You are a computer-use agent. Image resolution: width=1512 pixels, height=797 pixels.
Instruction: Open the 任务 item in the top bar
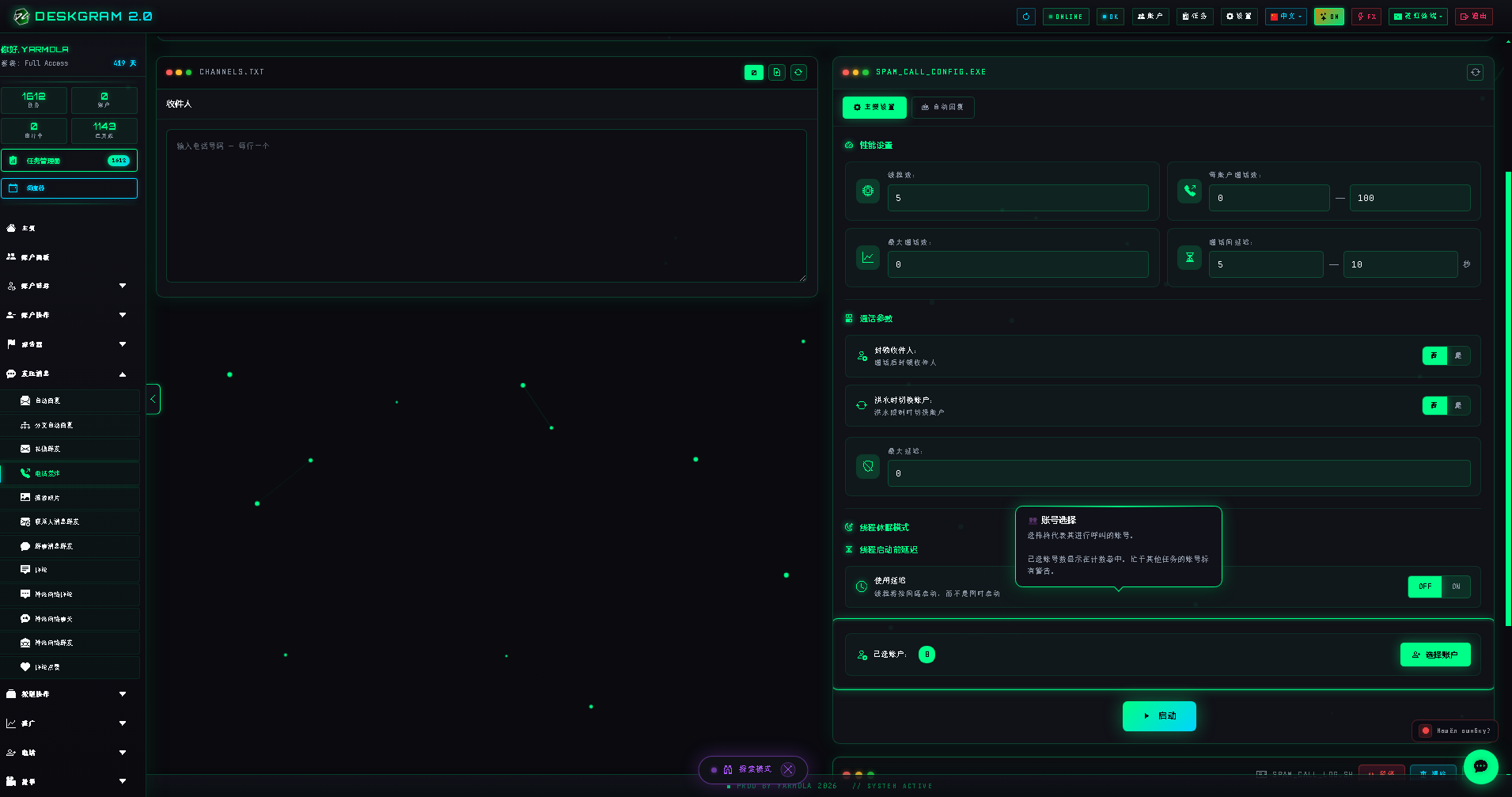(1195, 17)
